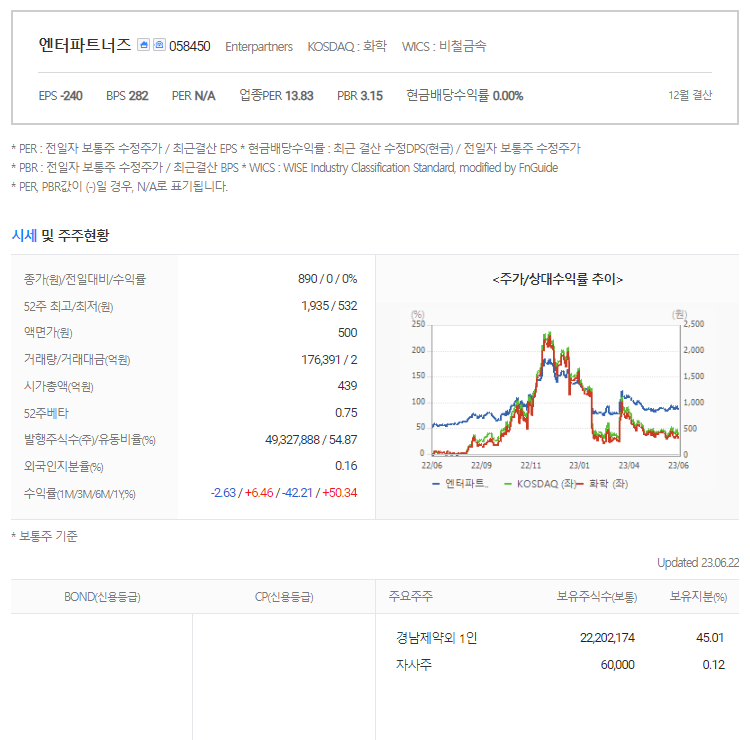Click the 23/04 x-axis label
750x740 pixels.
click(629, 465)
